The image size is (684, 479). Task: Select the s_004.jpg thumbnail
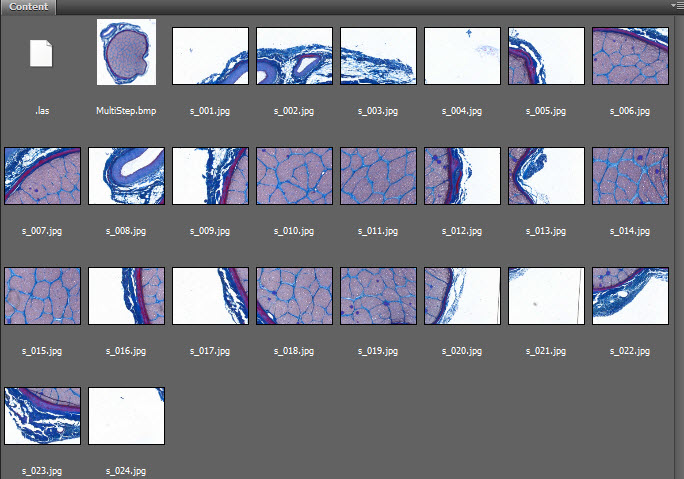click(462, 56)
